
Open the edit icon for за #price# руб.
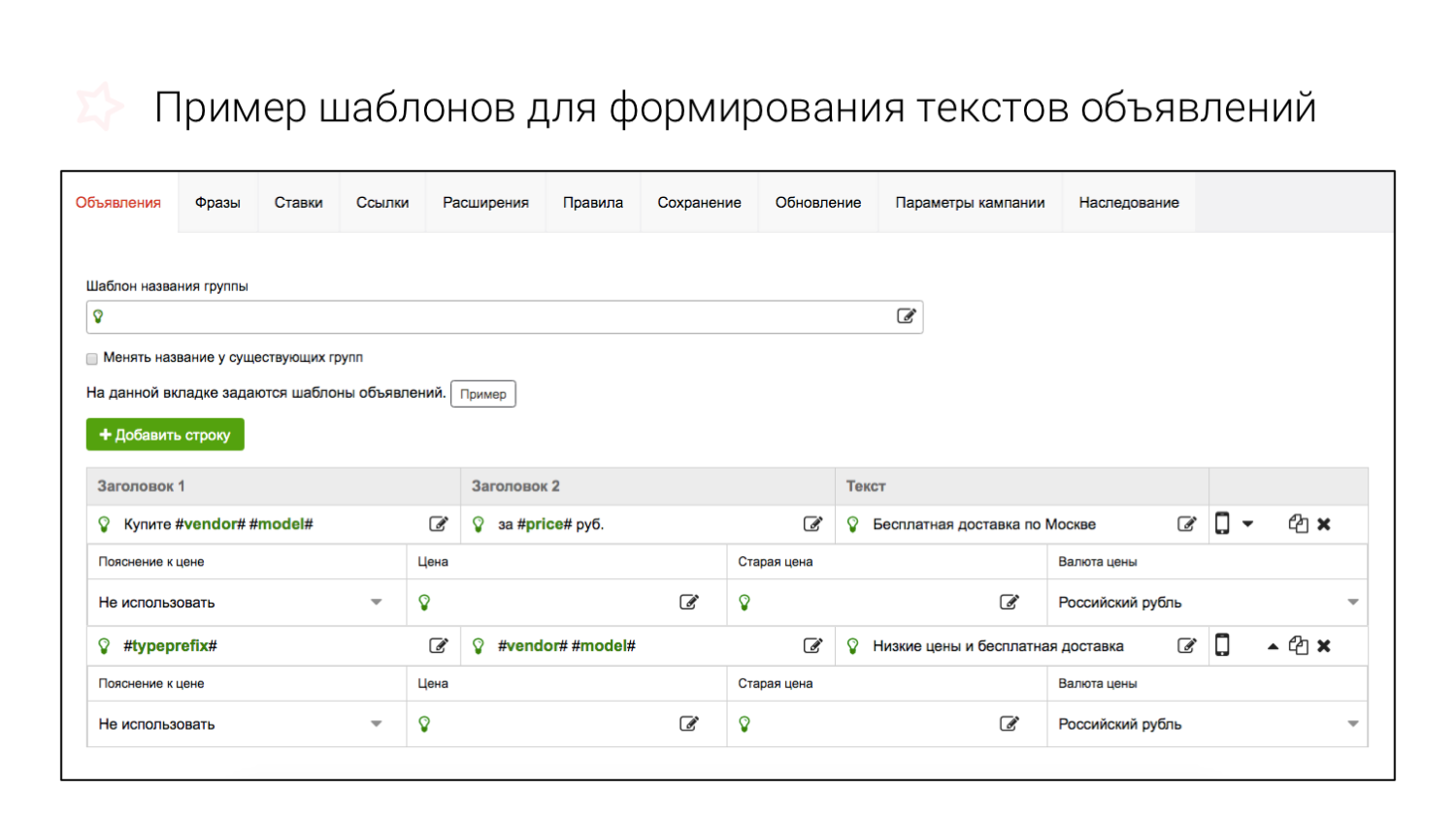pos(812,524)
